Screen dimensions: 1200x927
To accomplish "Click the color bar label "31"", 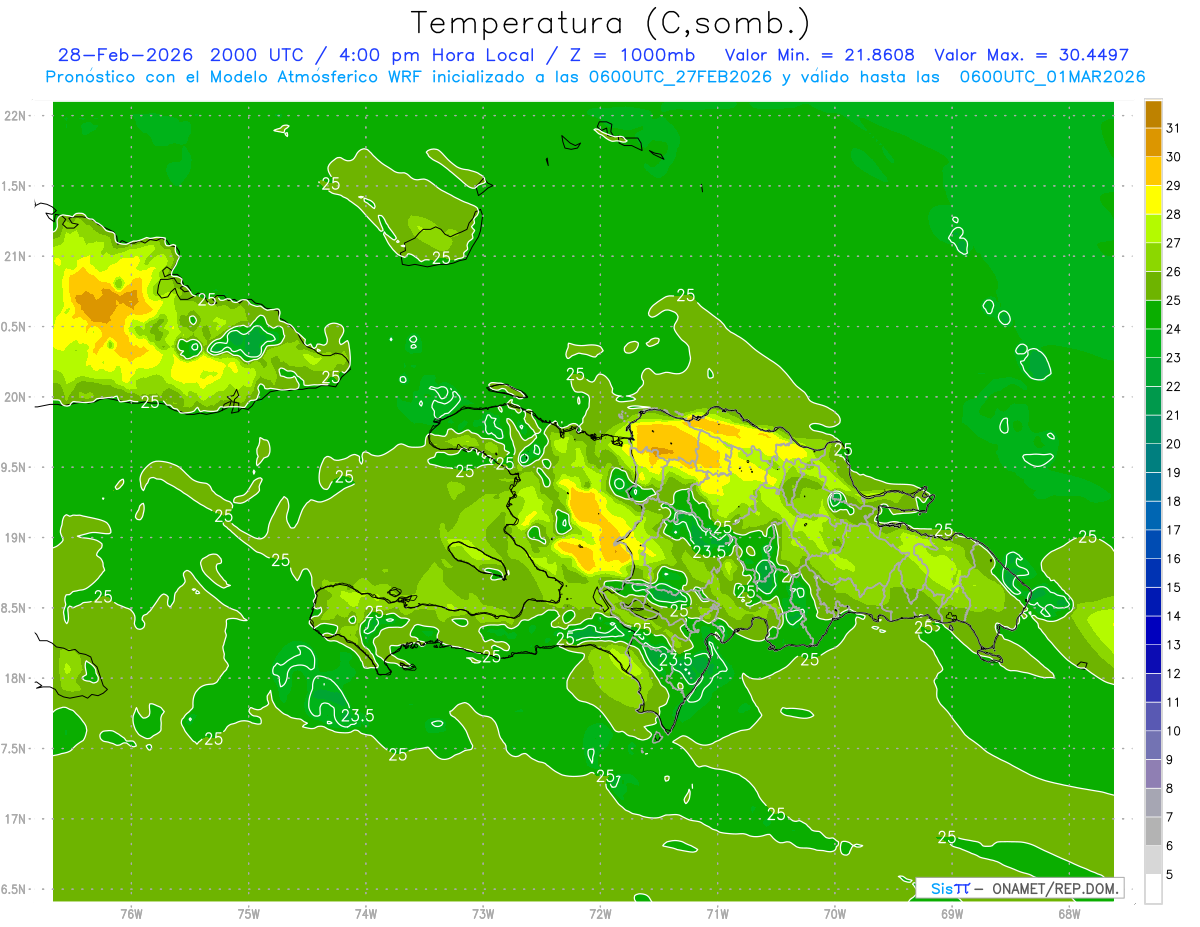I will pyautogui.click(x=1173, y=127).
